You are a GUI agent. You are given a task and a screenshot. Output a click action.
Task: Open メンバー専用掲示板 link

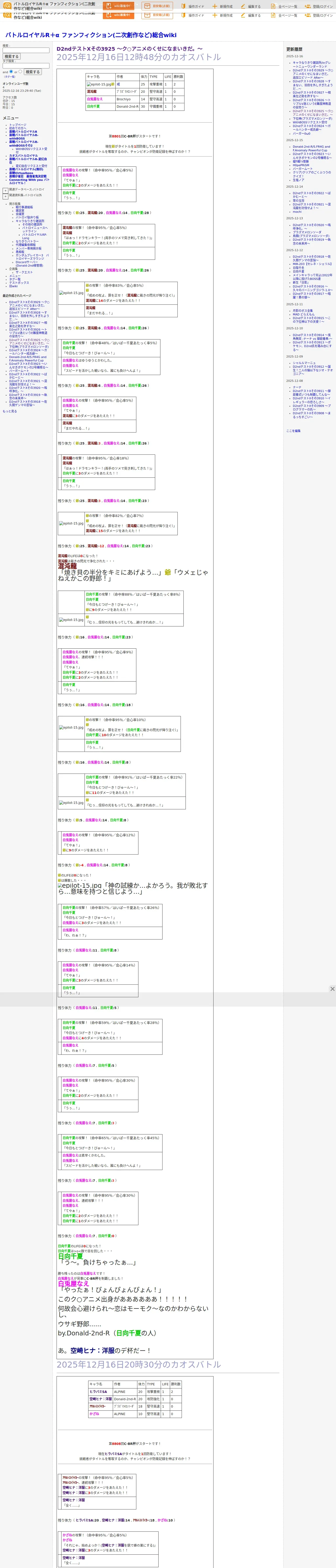29,248
